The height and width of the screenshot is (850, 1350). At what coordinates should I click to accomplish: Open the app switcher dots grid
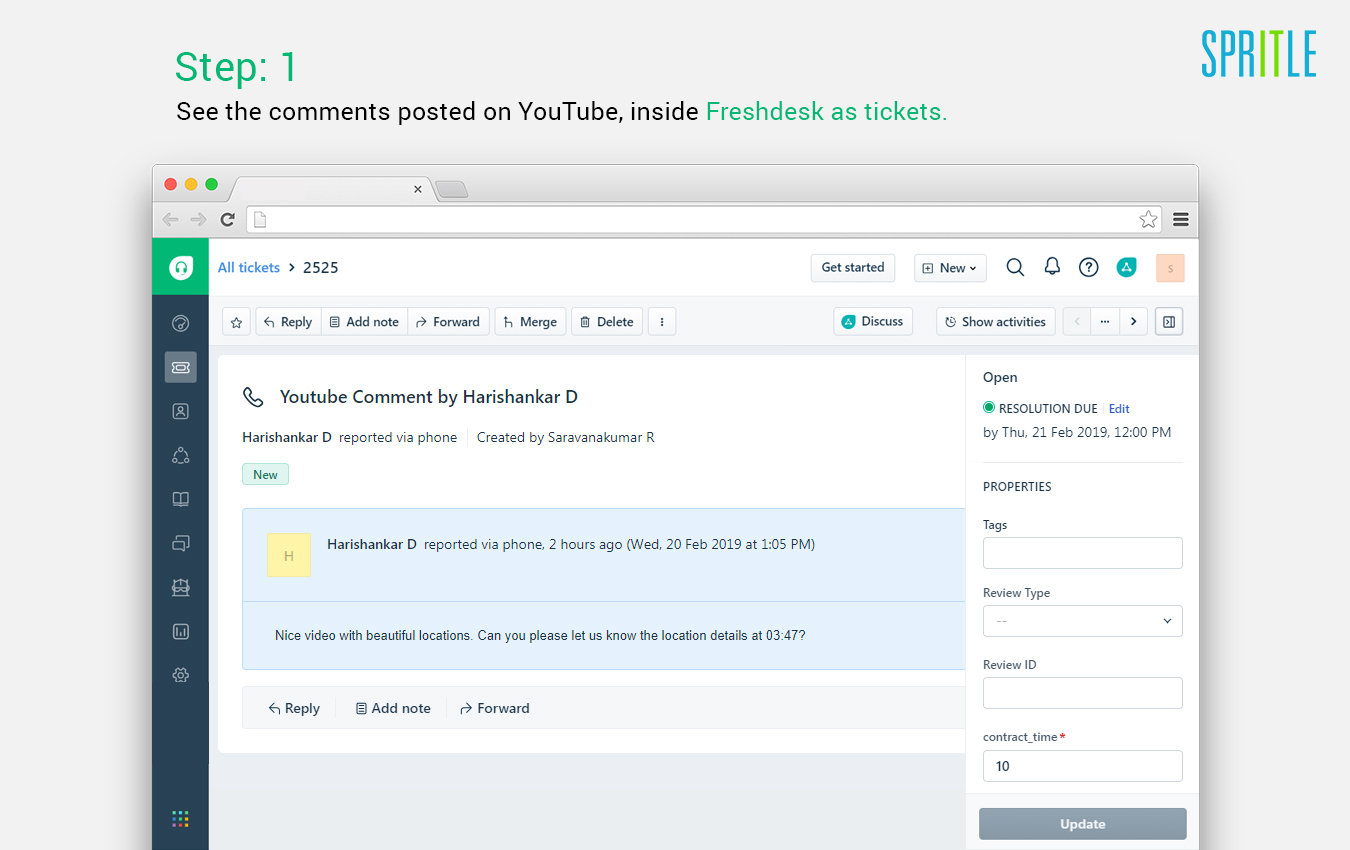point(180,818)
